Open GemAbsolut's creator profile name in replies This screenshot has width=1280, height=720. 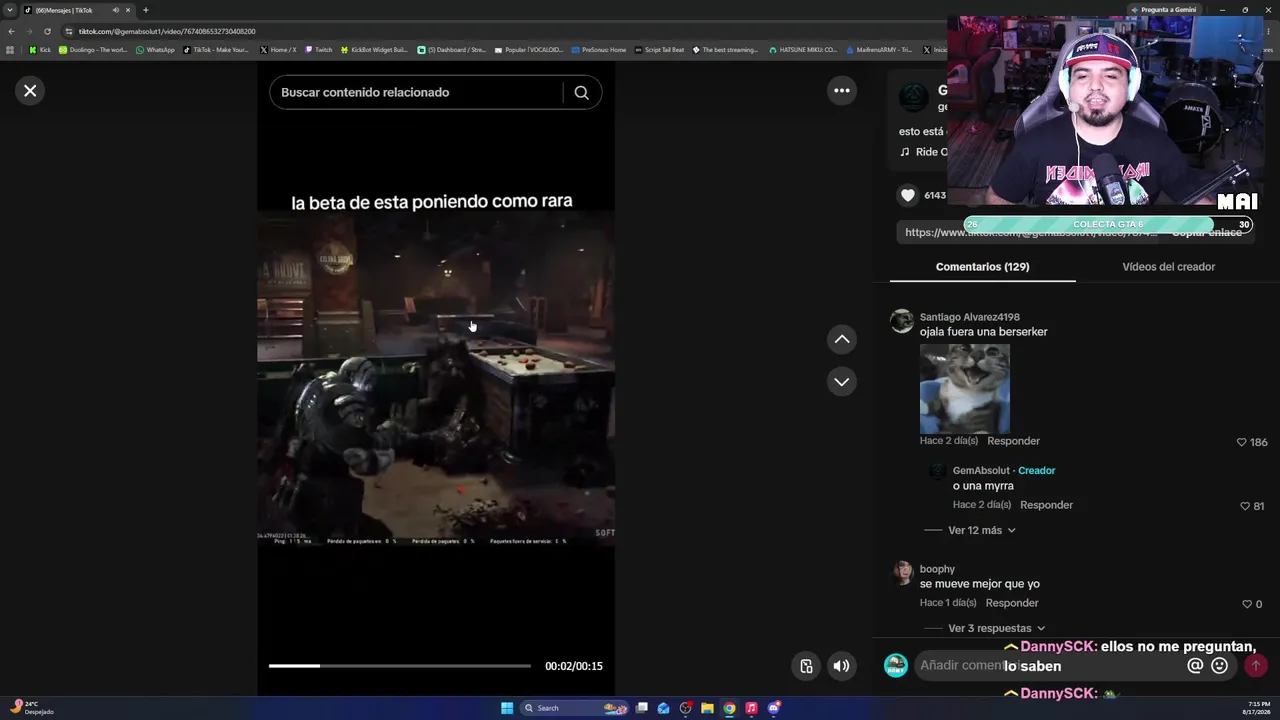(x=981, y=471)
